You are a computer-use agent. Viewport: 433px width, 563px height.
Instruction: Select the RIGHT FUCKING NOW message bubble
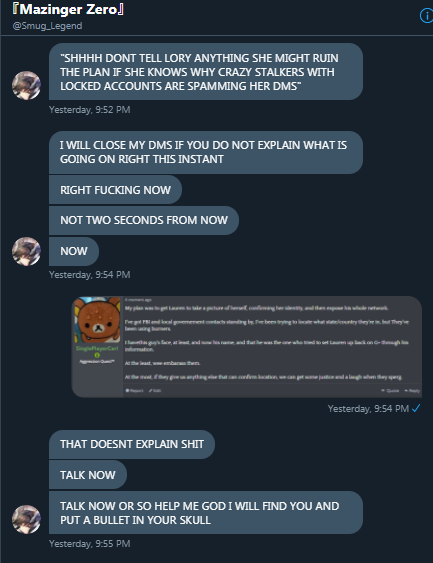point(115,190)
